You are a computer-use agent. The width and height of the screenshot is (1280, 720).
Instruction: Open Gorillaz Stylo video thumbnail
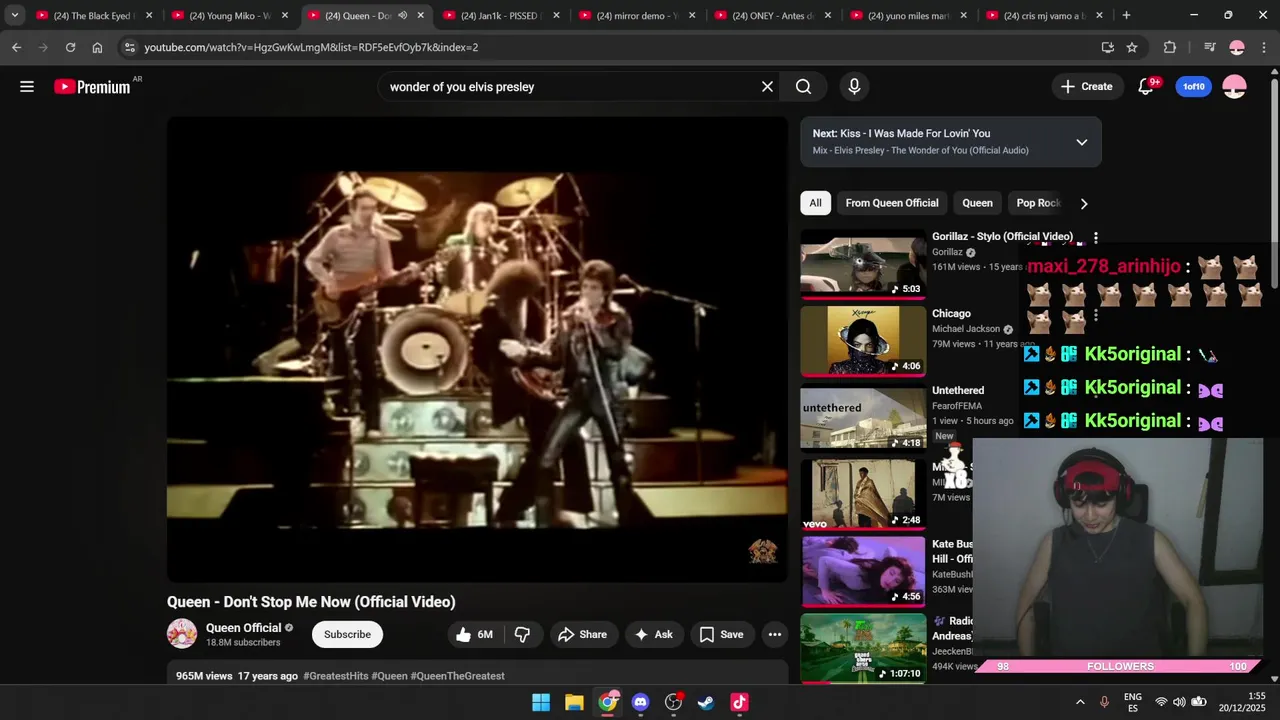(863, 265)
